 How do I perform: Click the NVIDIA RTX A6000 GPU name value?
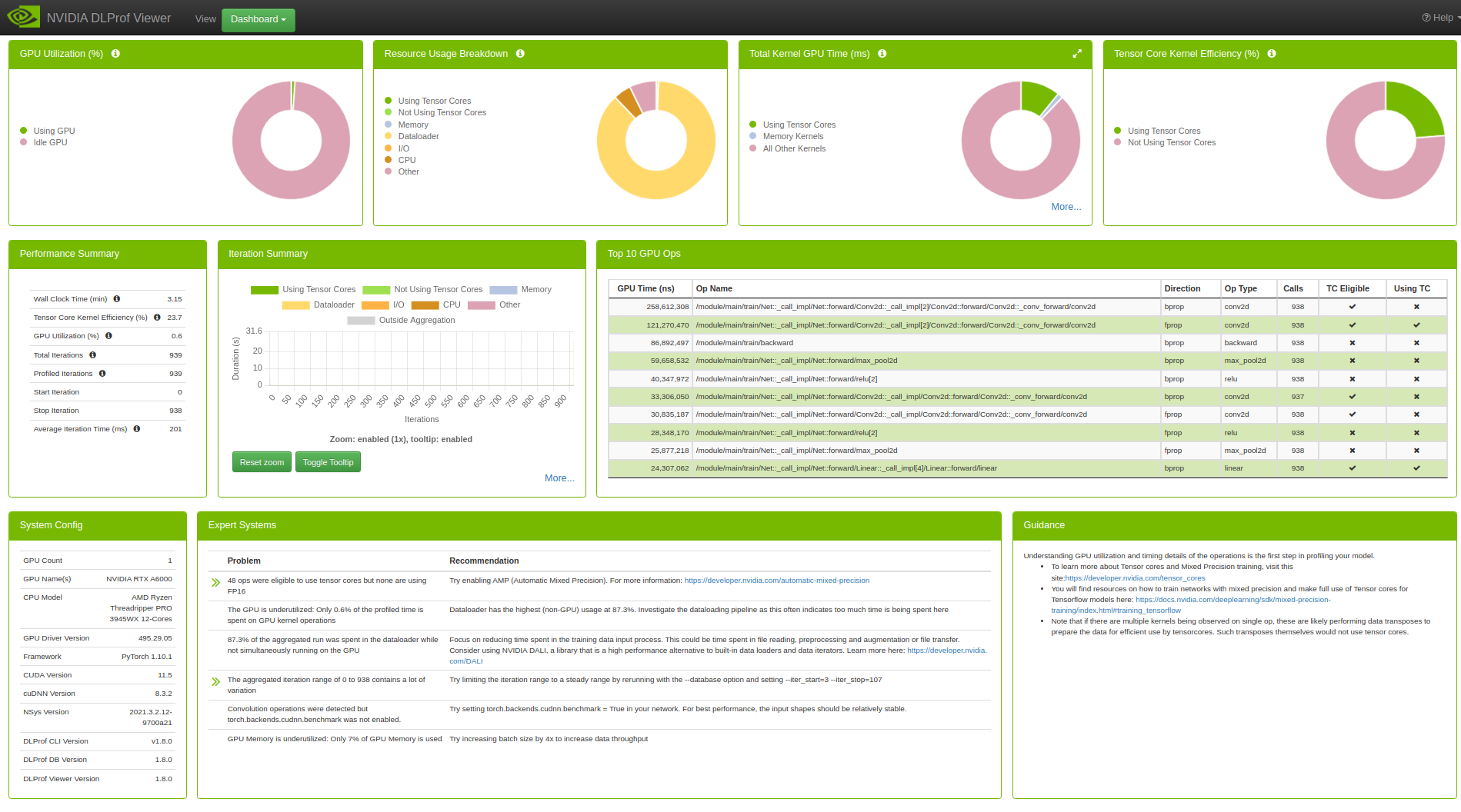[139, 579]
